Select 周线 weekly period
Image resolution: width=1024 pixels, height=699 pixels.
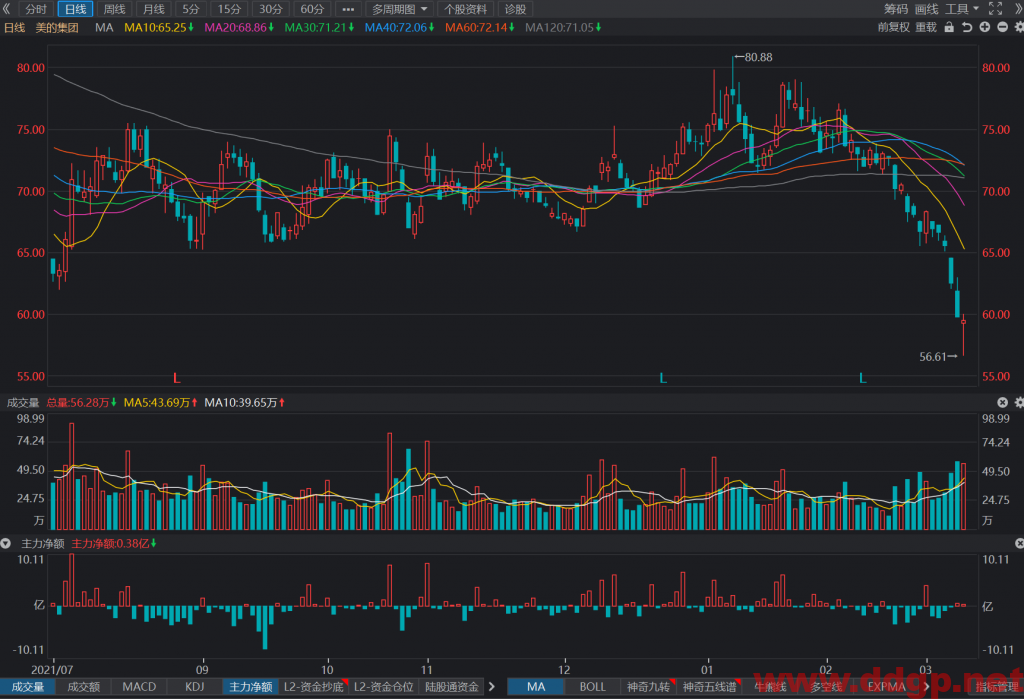[114, 9]
